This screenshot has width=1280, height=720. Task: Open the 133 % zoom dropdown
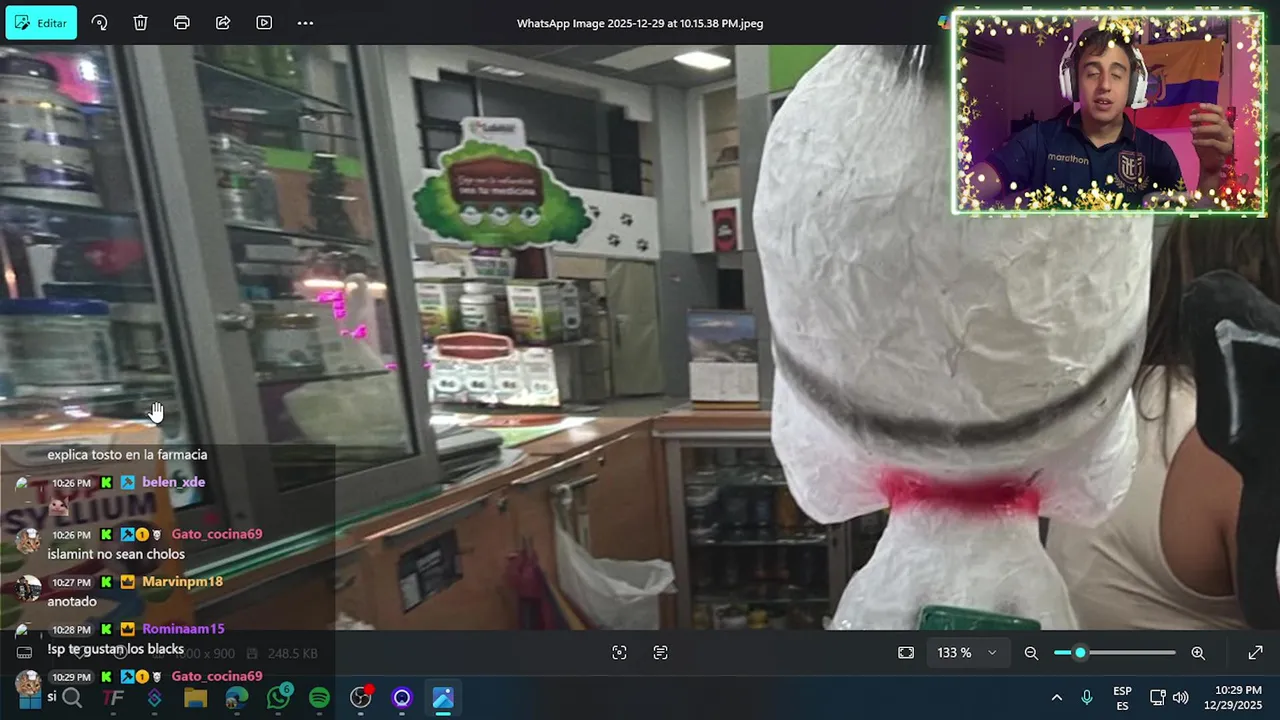click(x=967, y=653)
